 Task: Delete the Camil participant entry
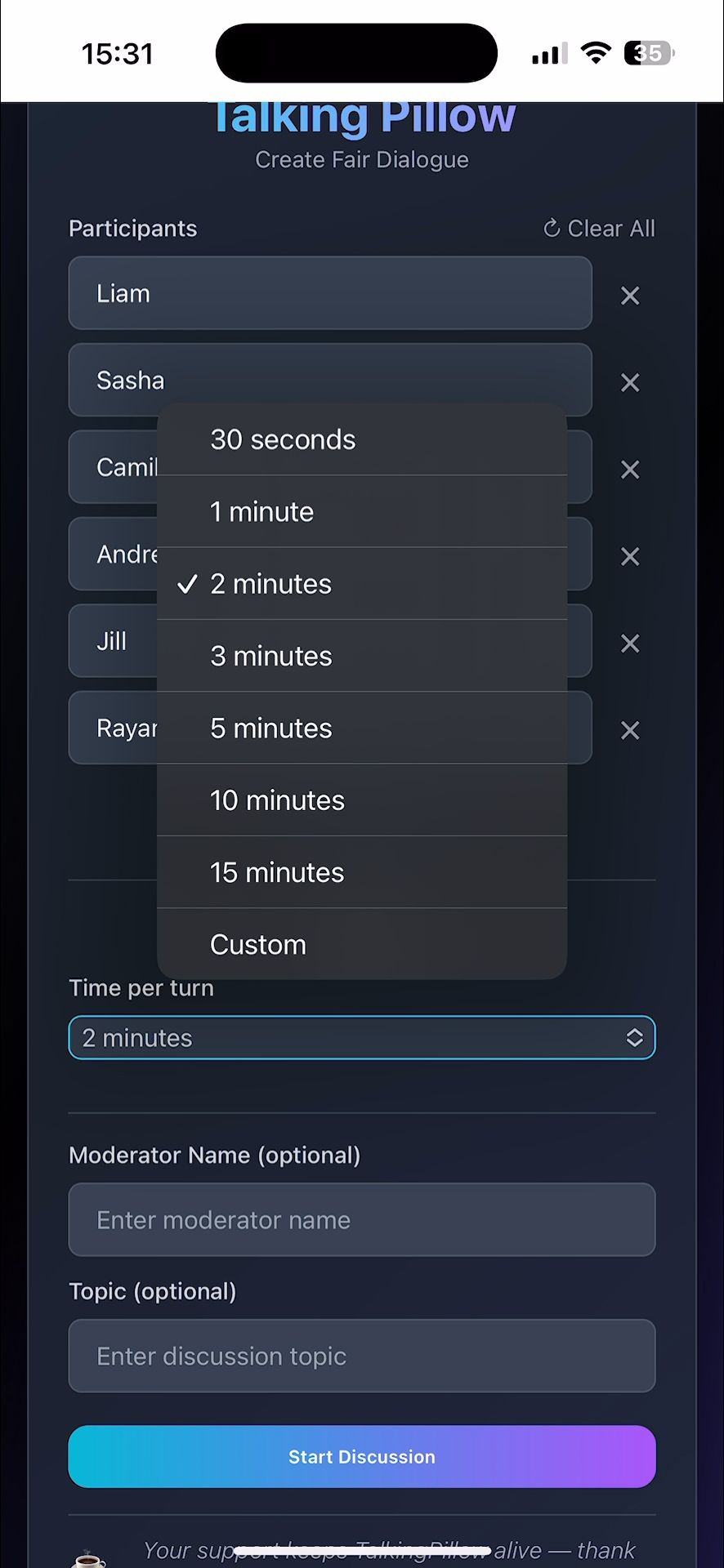tap(629, 470)
